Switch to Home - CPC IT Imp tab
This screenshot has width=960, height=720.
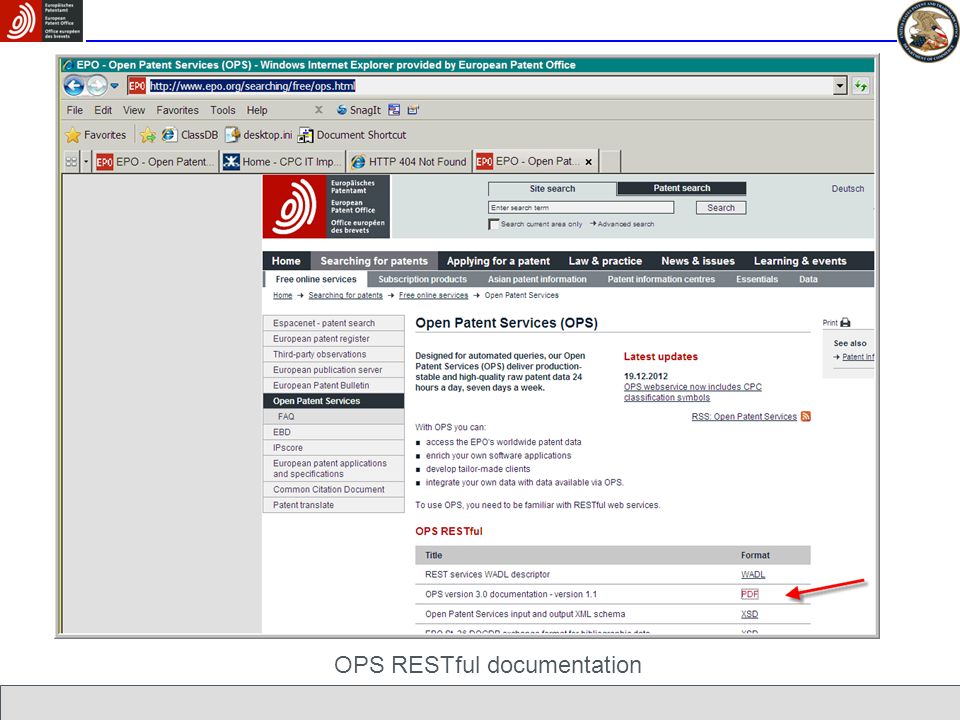[282, 162]
